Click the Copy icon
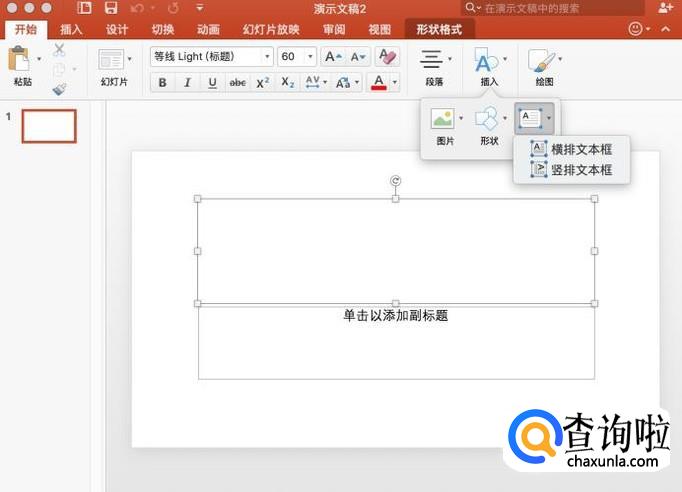Image resolution: width=682 pixels, height=492 pixels. pyautogui.click(x=59, y=70)
